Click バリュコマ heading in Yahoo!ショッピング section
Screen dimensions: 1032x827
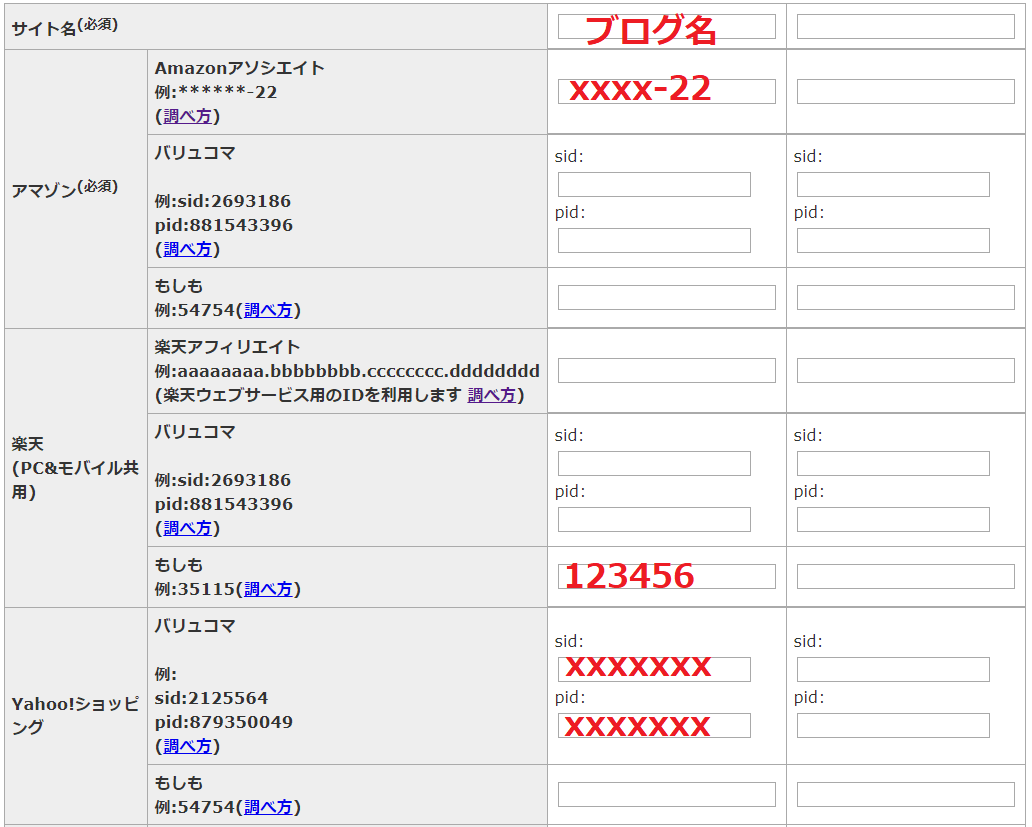(x=195, y=626)
